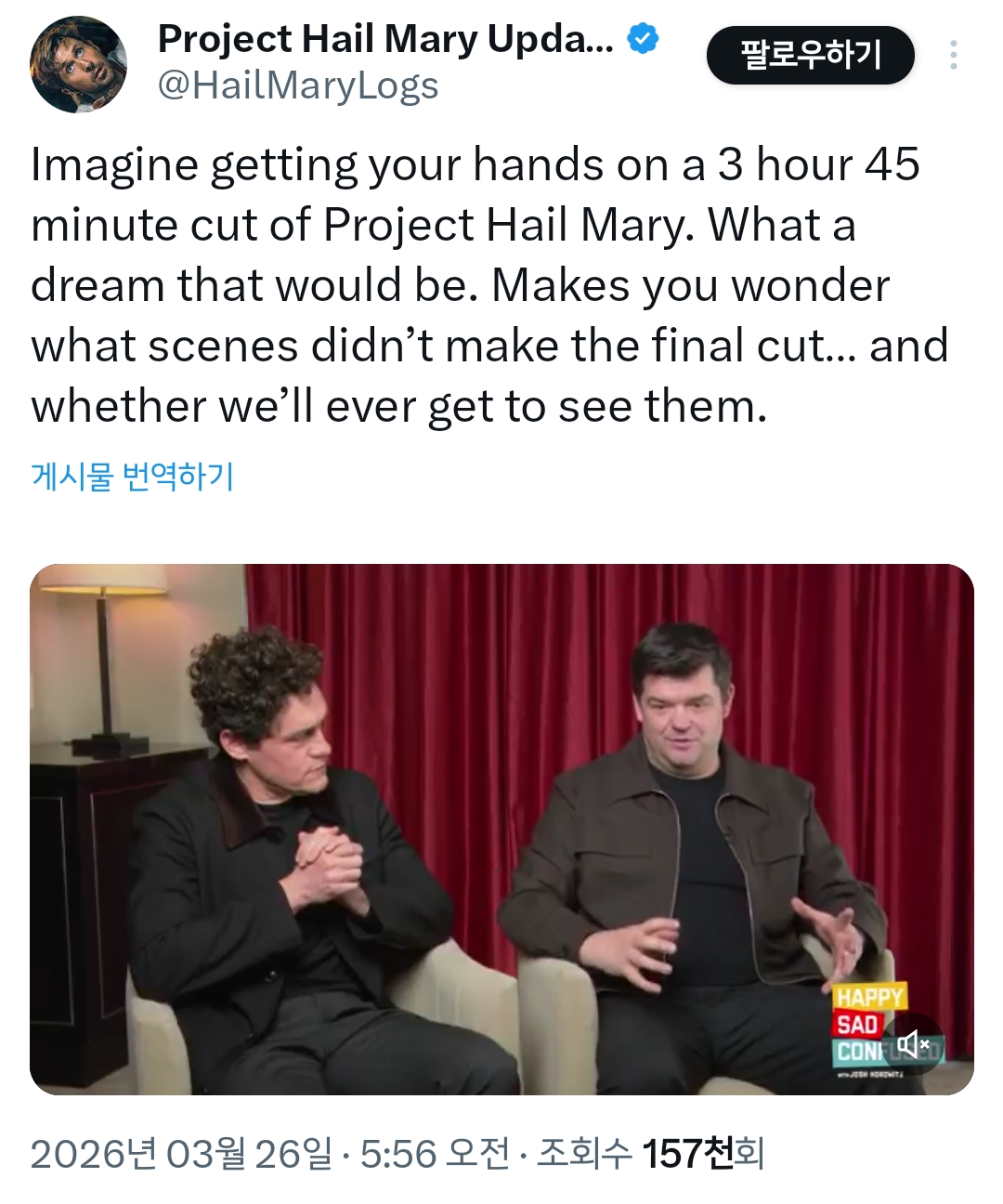Image resolution: width=1003 pixels, height=1204 pixels.
Task: Unmute the video with the speaker icon
Action: click(x=913, y=1044)
